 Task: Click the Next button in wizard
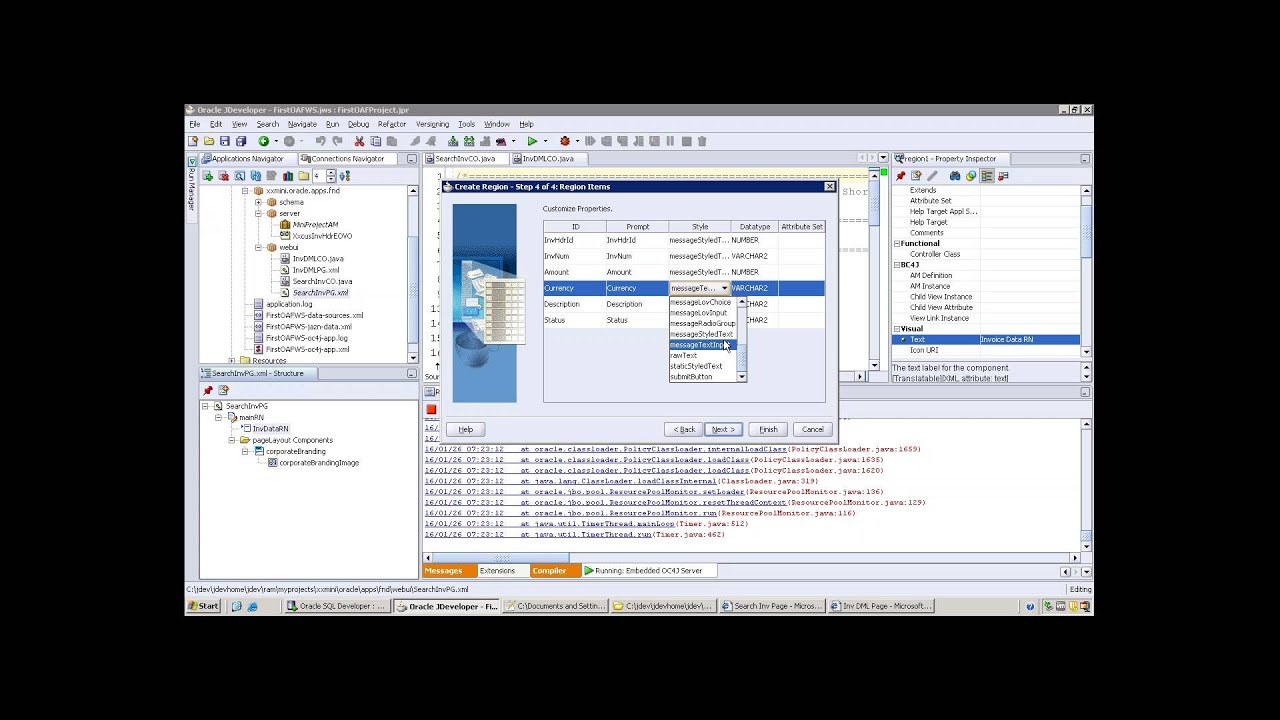[x=722, y=429]
